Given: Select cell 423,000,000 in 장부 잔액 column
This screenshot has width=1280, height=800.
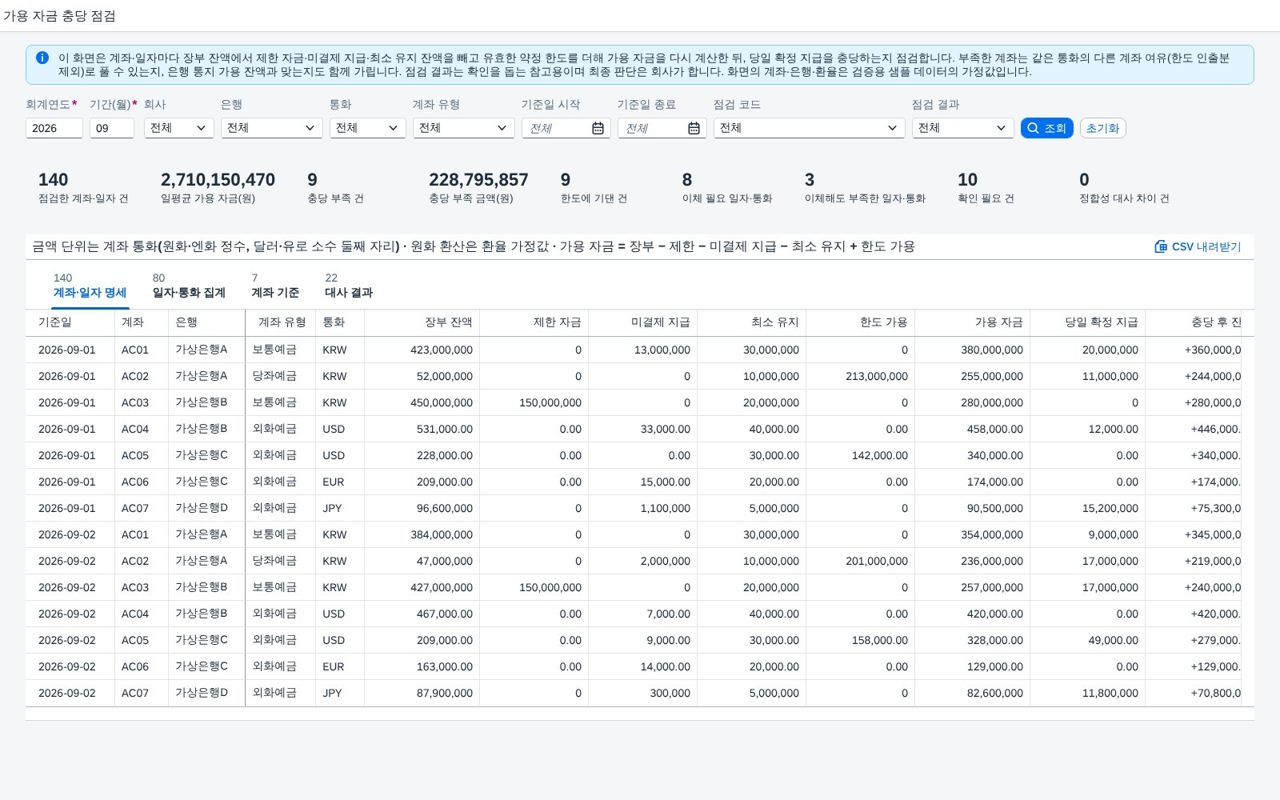Looking at the screenshot, I should [x=422, y=350].
